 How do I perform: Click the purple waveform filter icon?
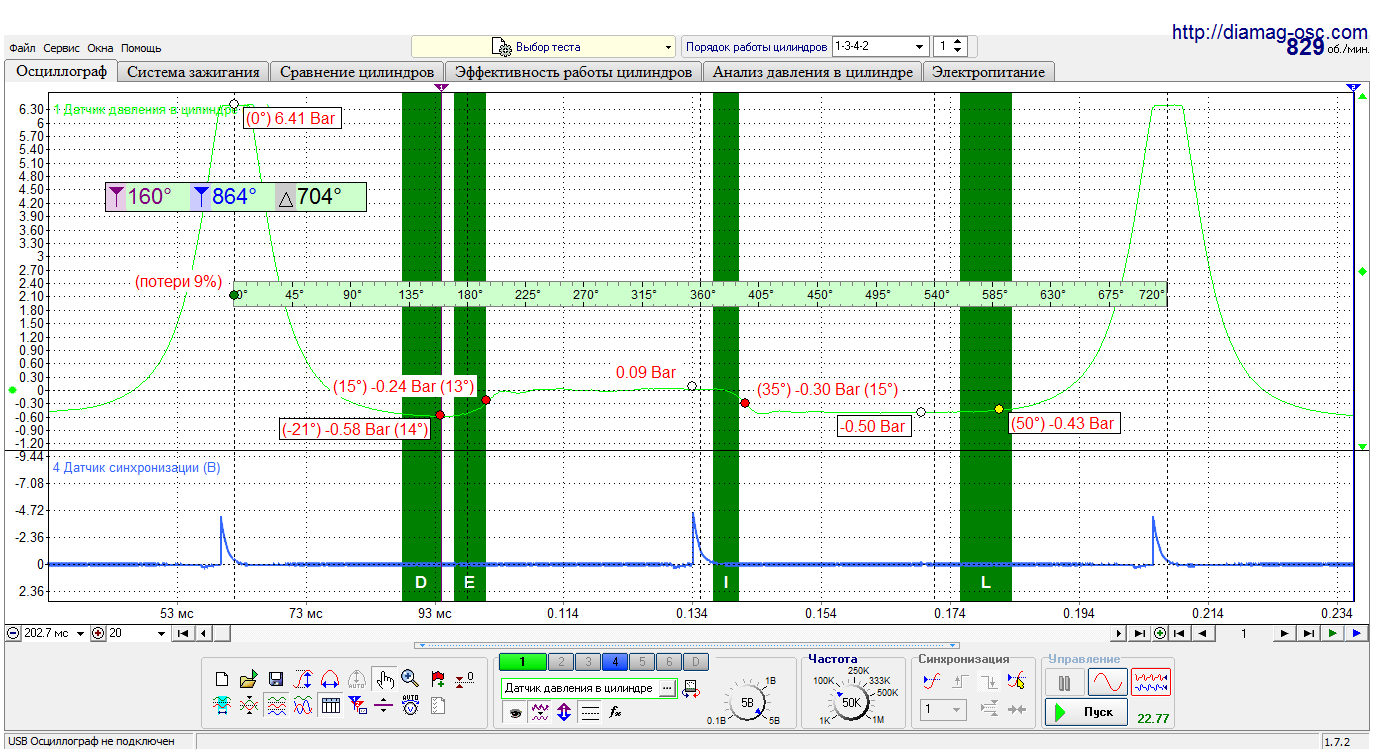pyautogui.click(x=540, y=712)
